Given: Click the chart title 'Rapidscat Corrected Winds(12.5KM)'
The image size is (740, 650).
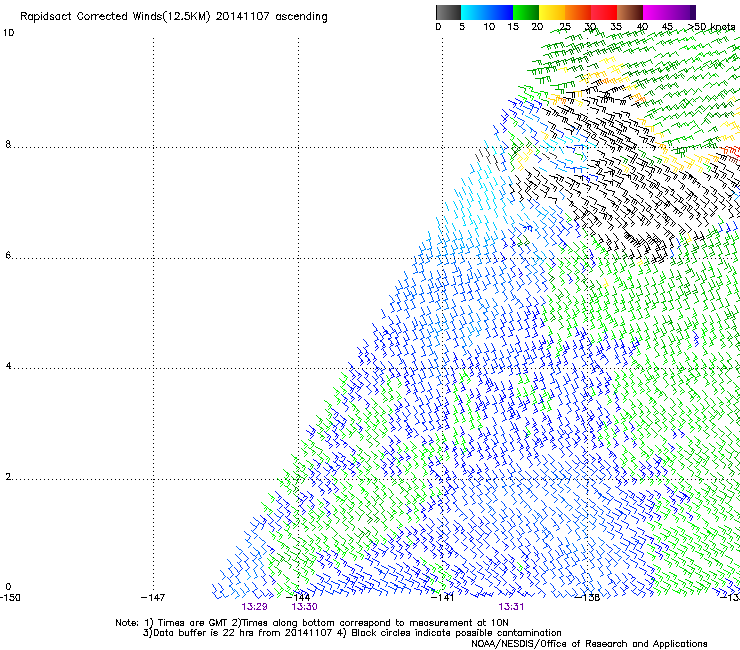Looking at the screenshot, I should click(x=115, y=17).
